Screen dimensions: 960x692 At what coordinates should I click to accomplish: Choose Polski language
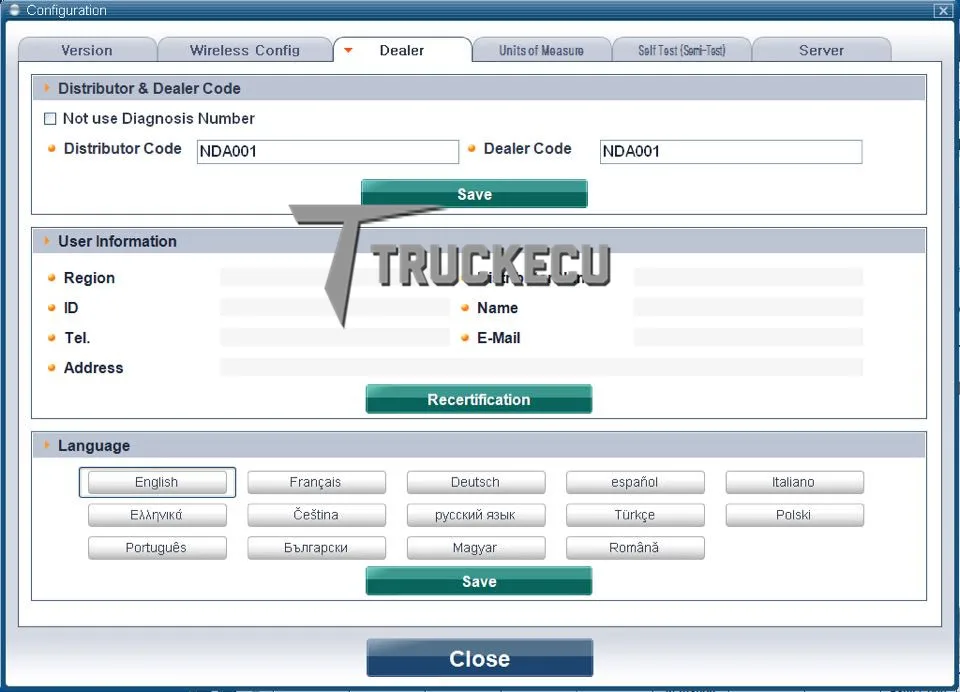click(794, 515)
